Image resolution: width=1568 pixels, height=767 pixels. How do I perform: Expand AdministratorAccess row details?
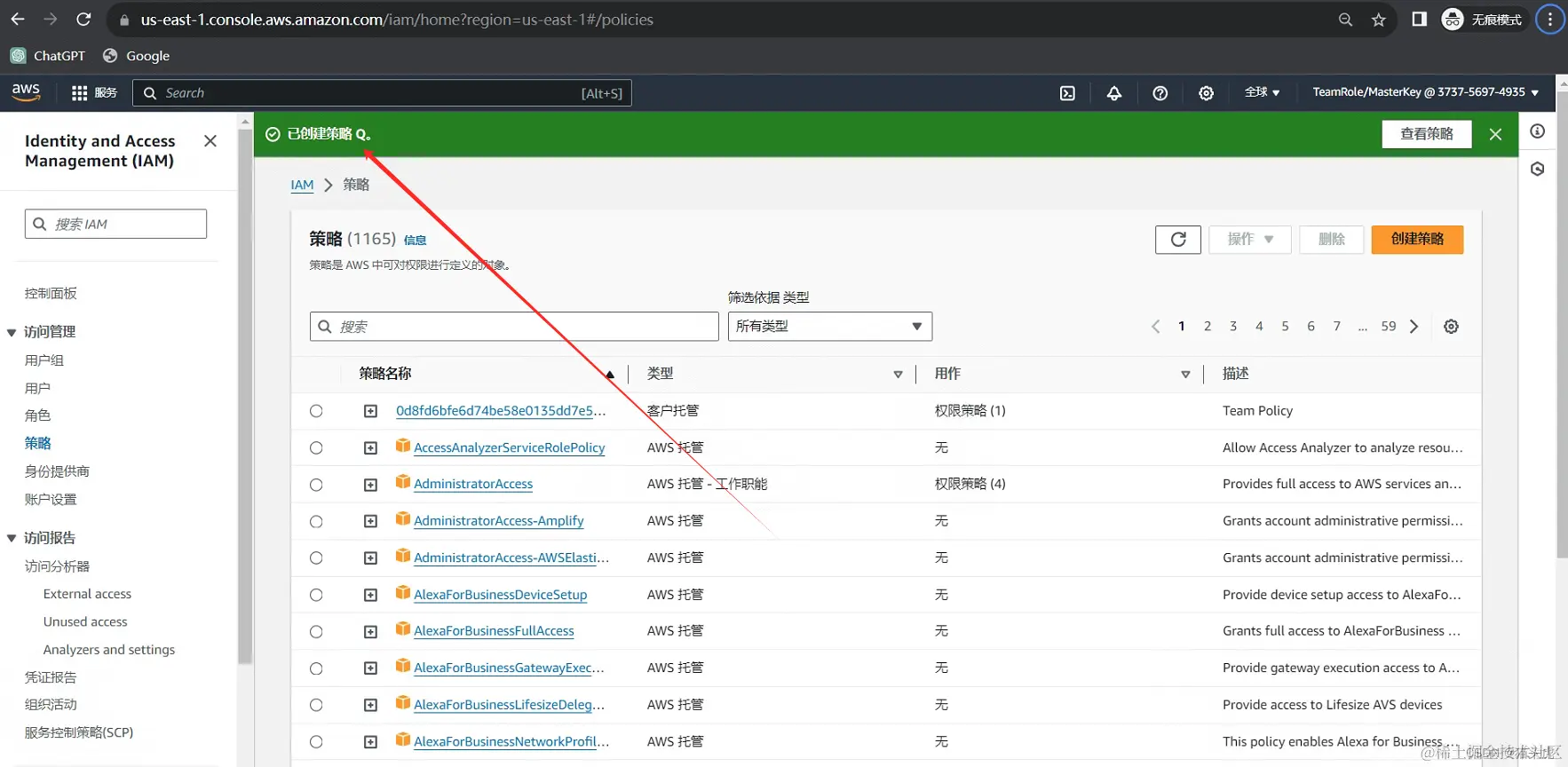point(370,485)
